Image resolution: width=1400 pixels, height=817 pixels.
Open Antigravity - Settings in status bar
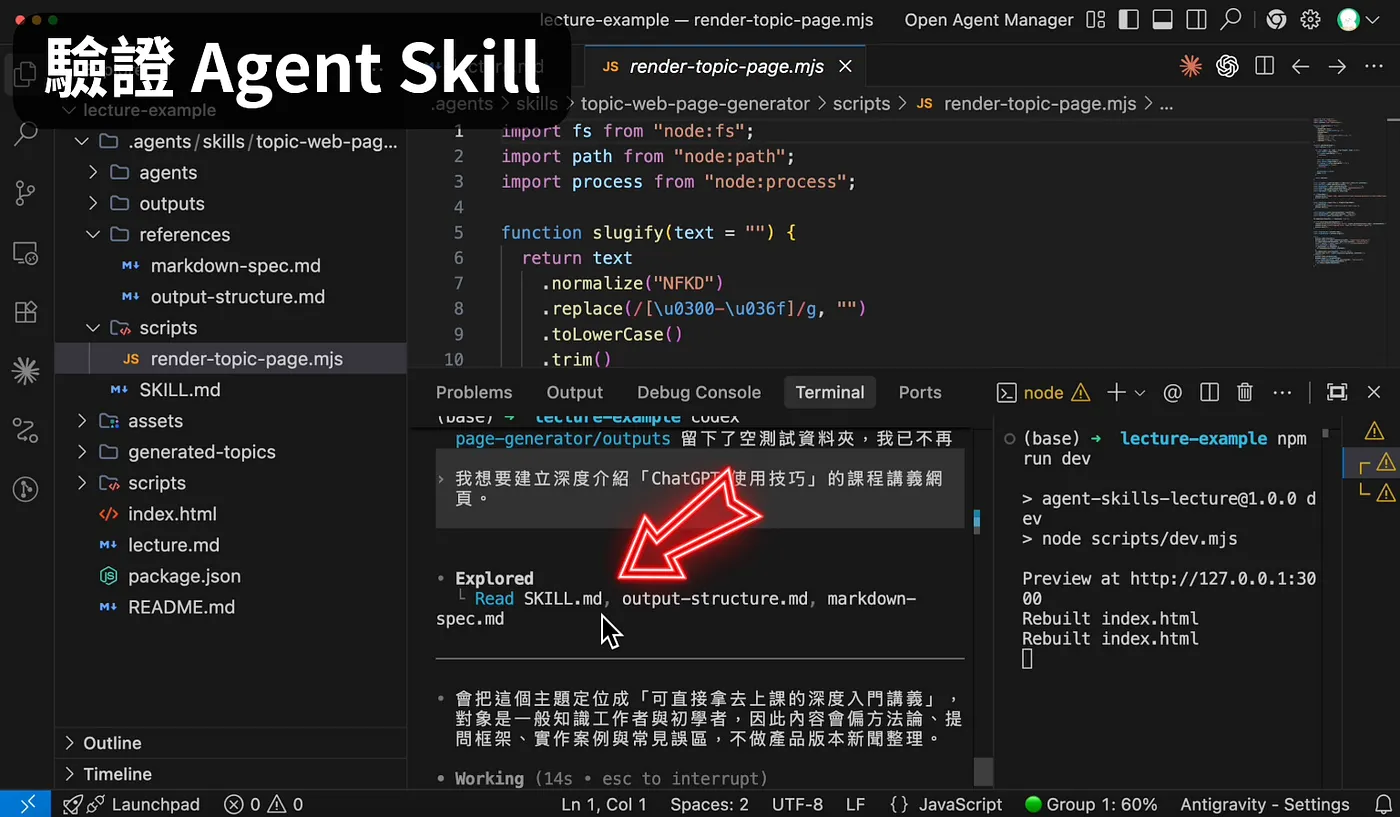pyautogui.click(x=1265, y=804)
